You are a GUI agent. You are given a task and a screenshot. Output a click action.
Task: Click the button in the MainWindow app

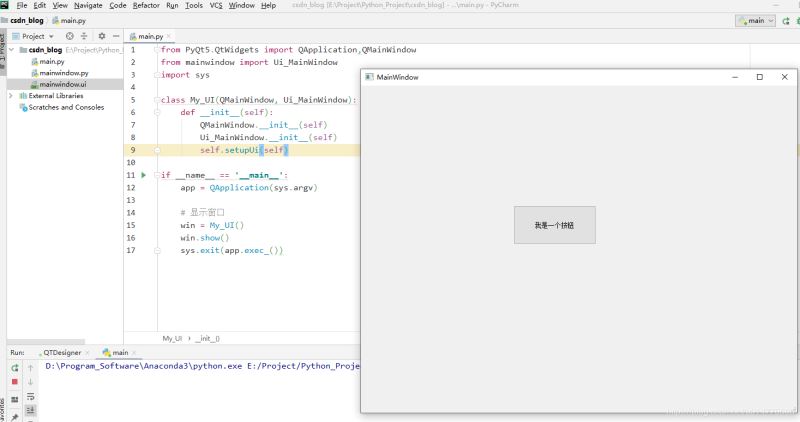point(554,225)
